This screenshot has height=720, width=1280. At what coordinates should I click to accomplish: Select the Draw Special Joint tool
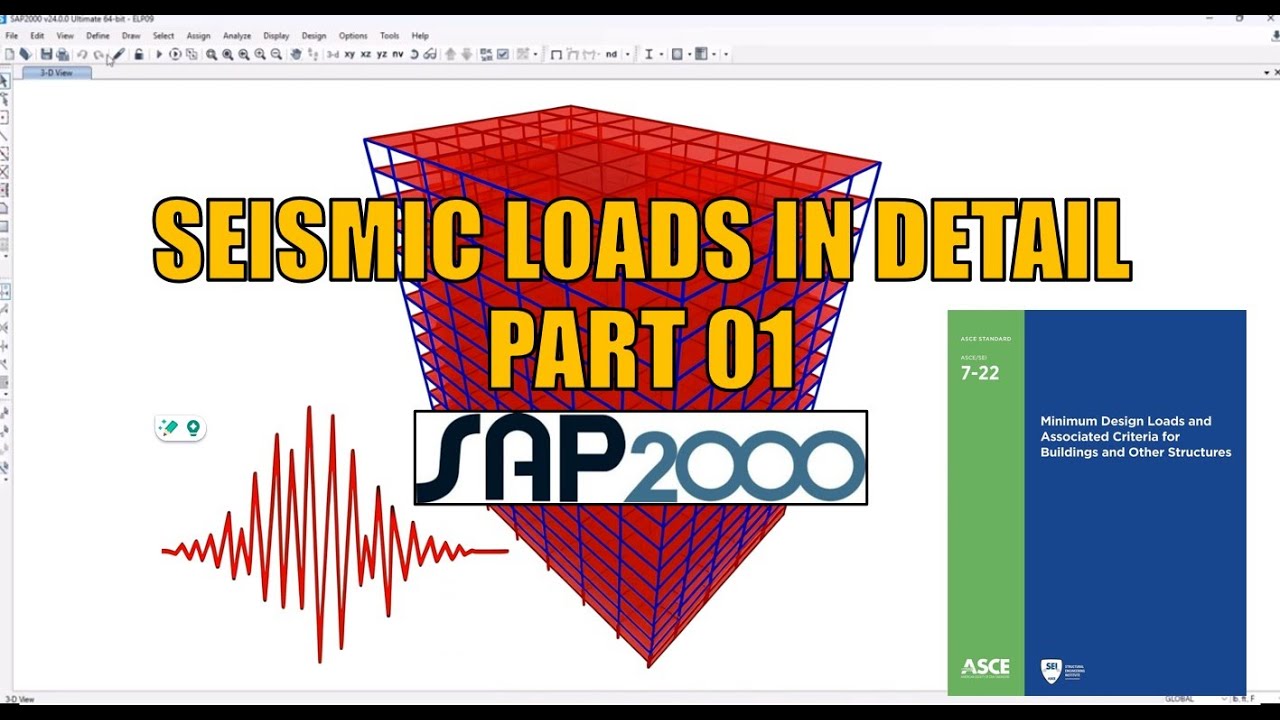pos(5,117)
